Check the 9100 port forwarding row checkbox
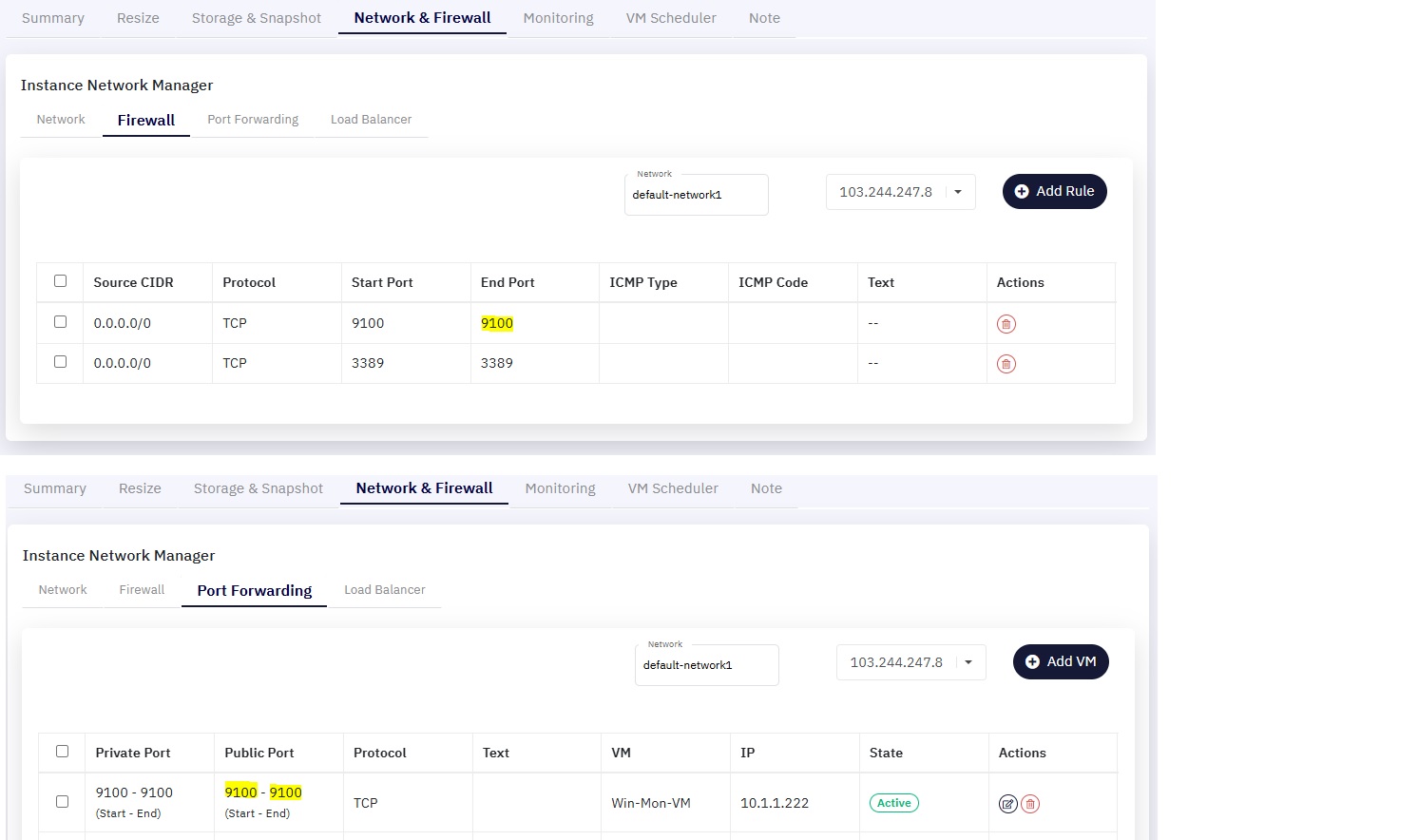Viewport: 1418px width, 840px height. 63,802
